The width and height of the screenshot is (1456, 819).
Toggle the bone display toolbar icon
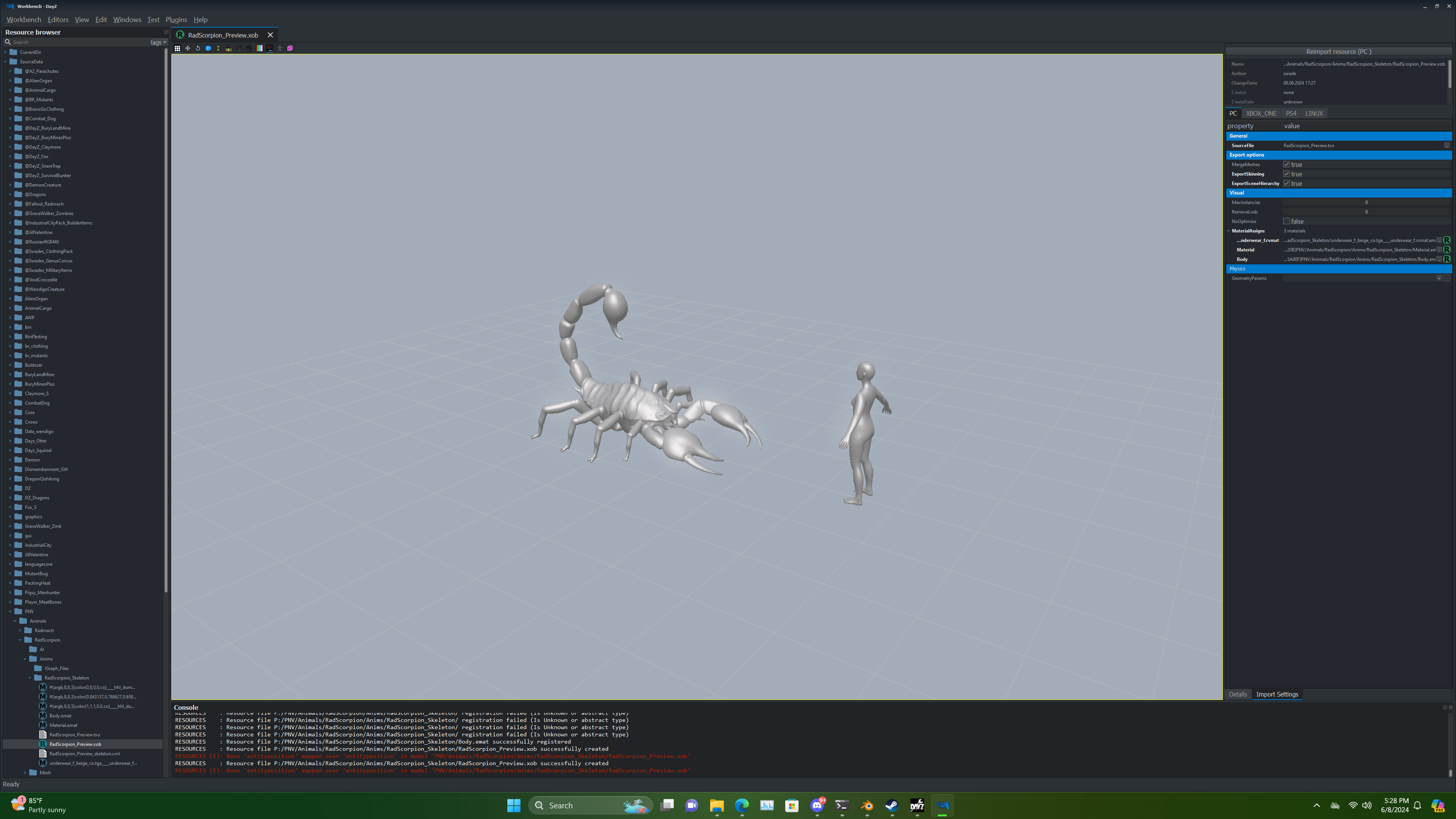click(218, 48)
